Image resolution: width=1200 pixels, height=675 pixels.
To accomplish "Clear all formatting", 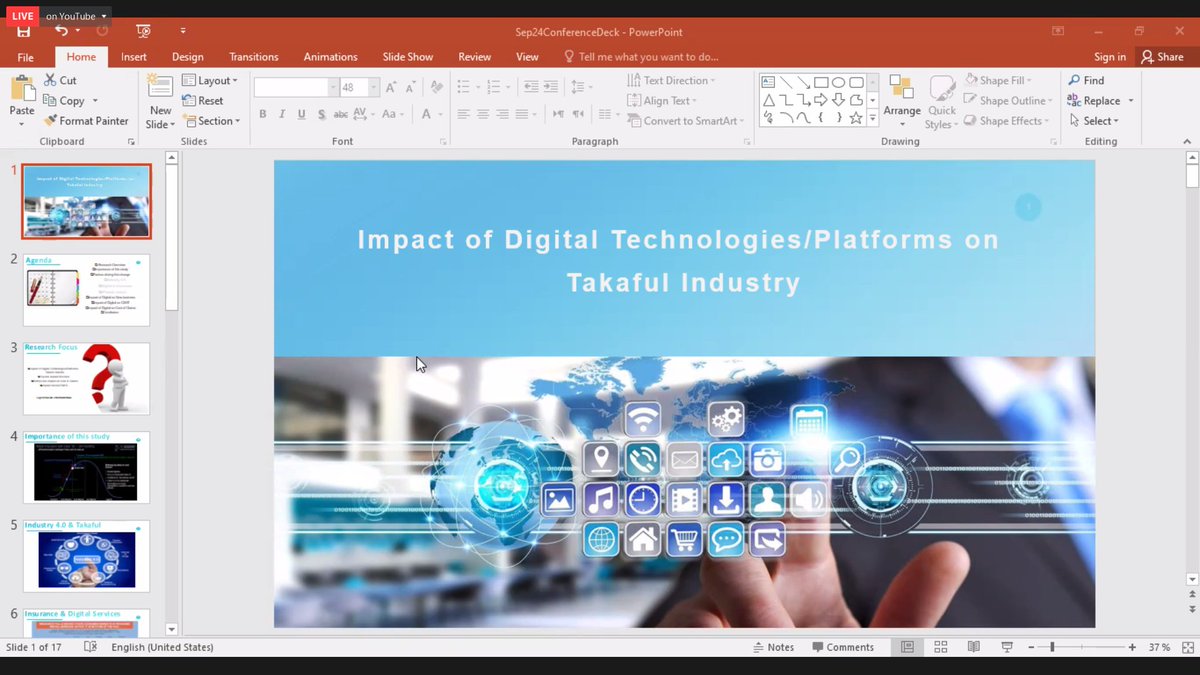I will (437, 87).
